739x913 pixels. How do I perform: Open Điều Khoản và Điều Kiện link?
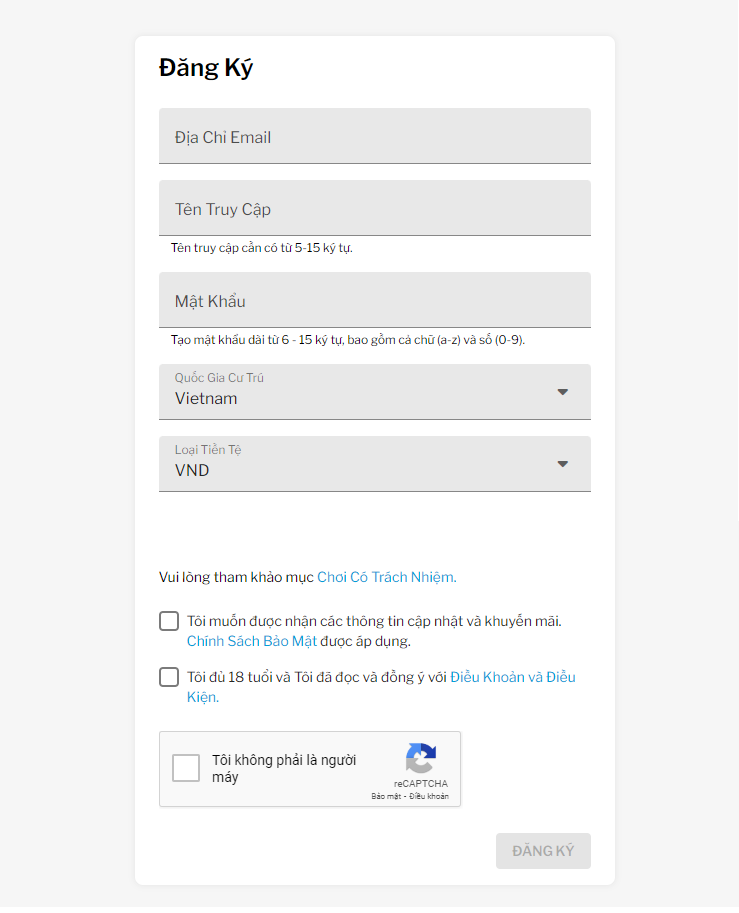point(381,686)
